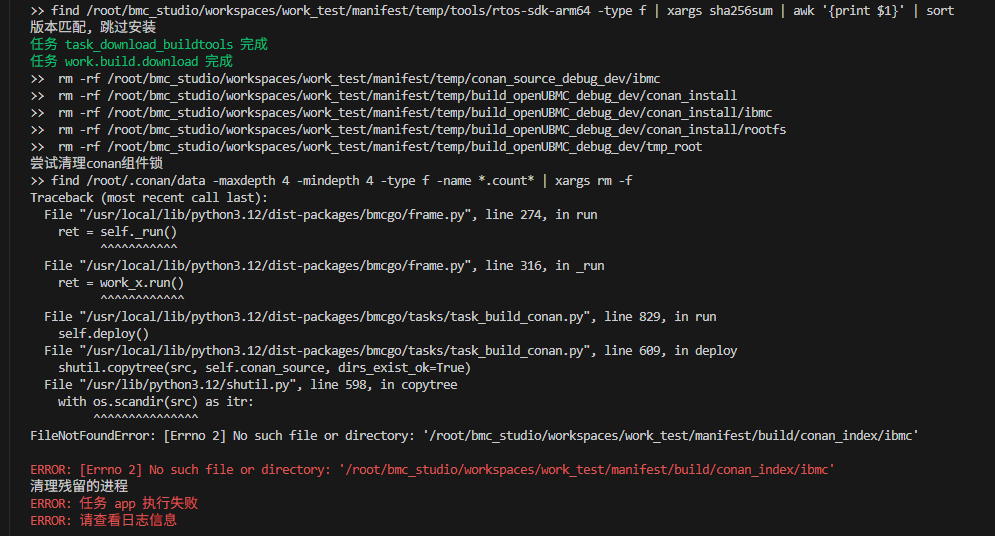Open shutil.py link at line 598

coord(208,385)
